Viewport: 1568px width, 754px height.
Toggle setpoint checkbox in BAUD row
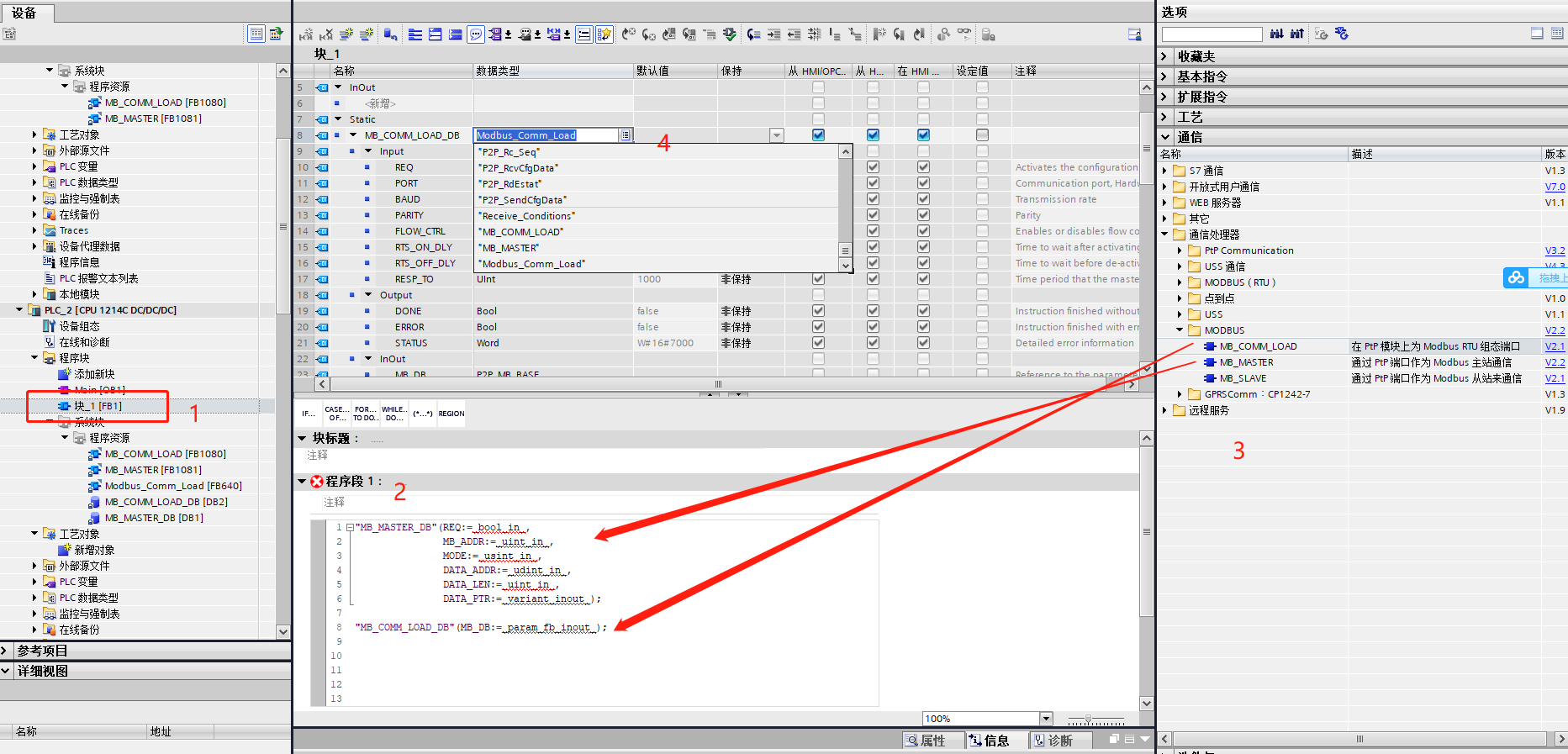point(982,199)
